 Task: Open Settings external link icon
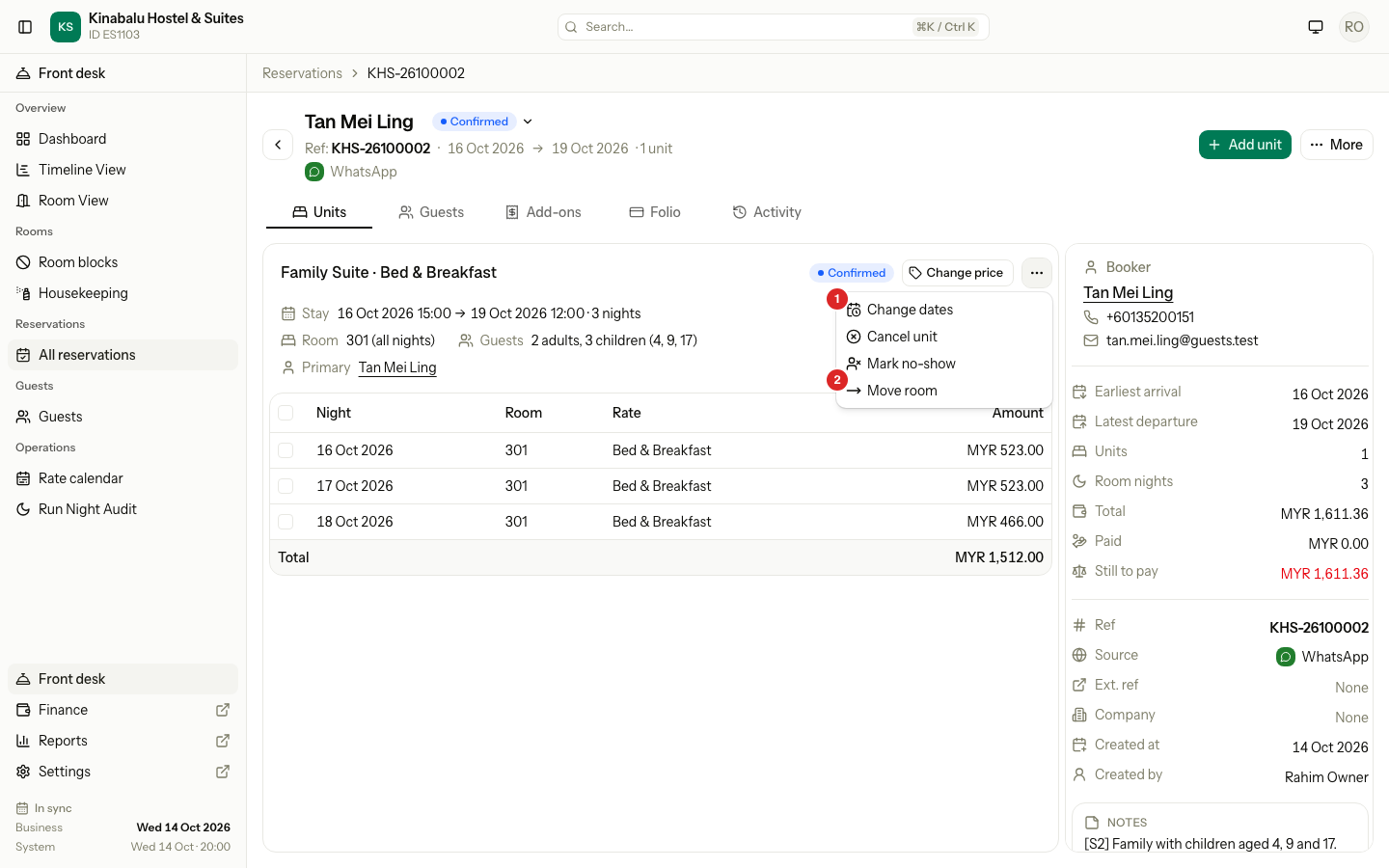coord(223,772)
